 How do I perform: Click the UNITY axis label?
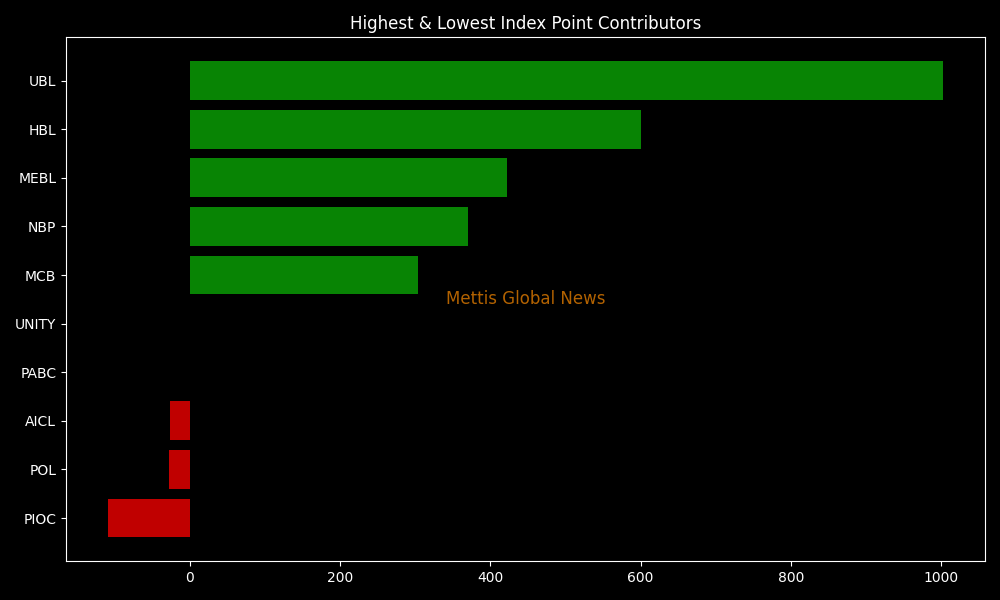[35, 324]
